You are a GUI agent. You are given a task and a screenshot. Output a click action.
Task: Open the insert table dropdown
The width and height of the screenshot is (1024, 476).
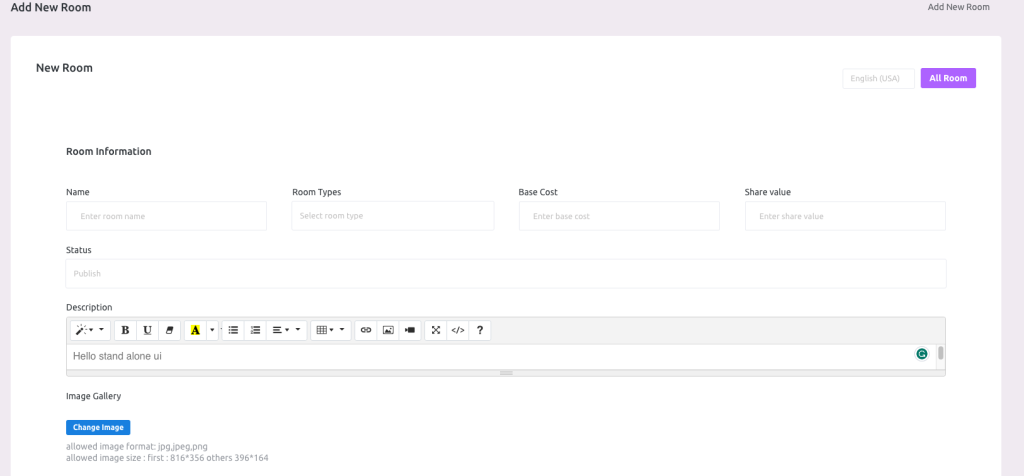click(x=330, y=330)
